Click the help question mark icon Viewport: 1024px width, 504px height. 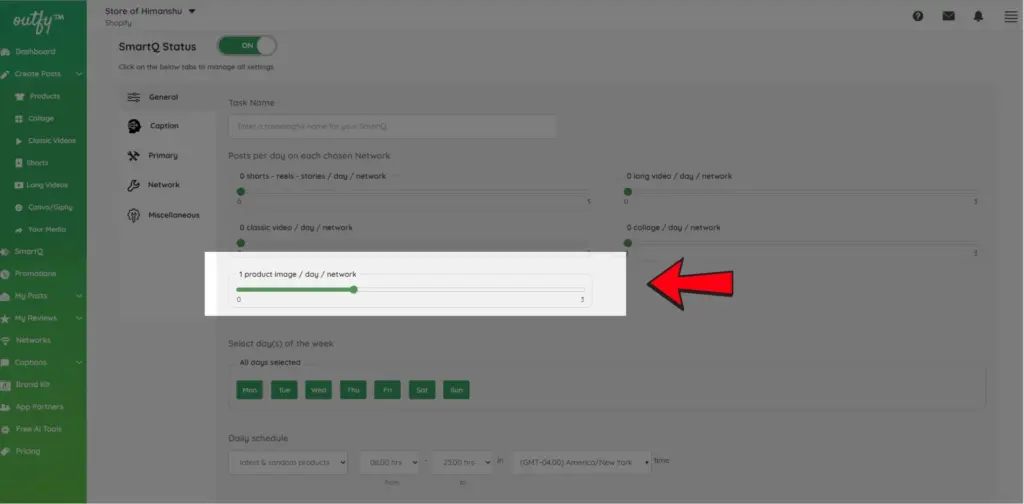918,16
